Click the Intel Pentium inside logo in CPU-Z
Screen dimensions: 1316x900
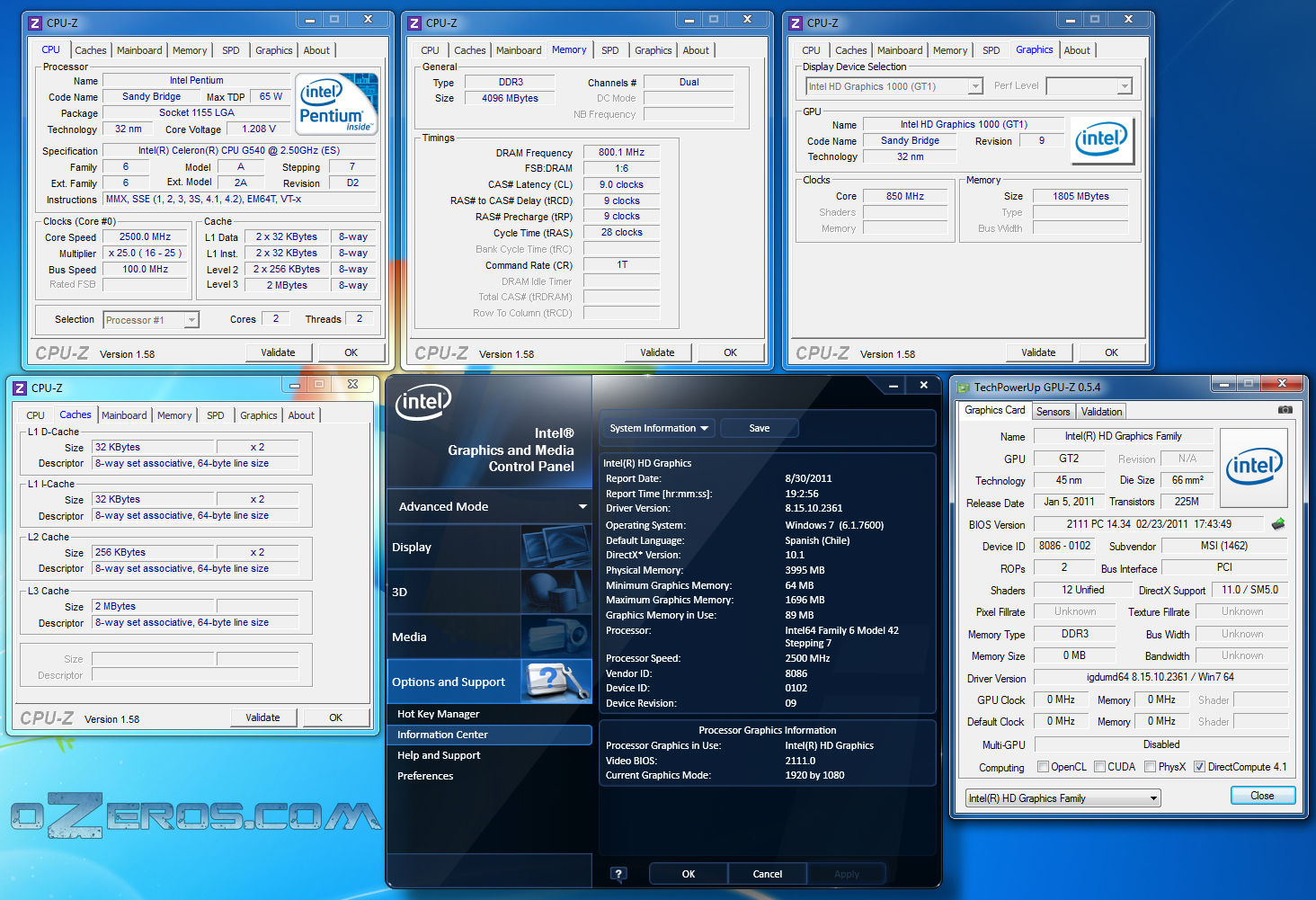337,104
